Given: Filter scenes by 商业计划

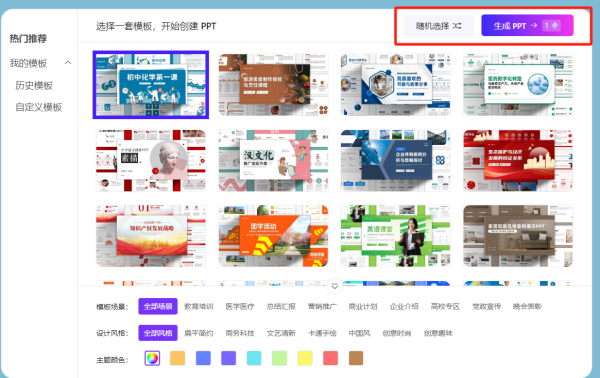Looking at the screenshot, I should tap(363, 306).
